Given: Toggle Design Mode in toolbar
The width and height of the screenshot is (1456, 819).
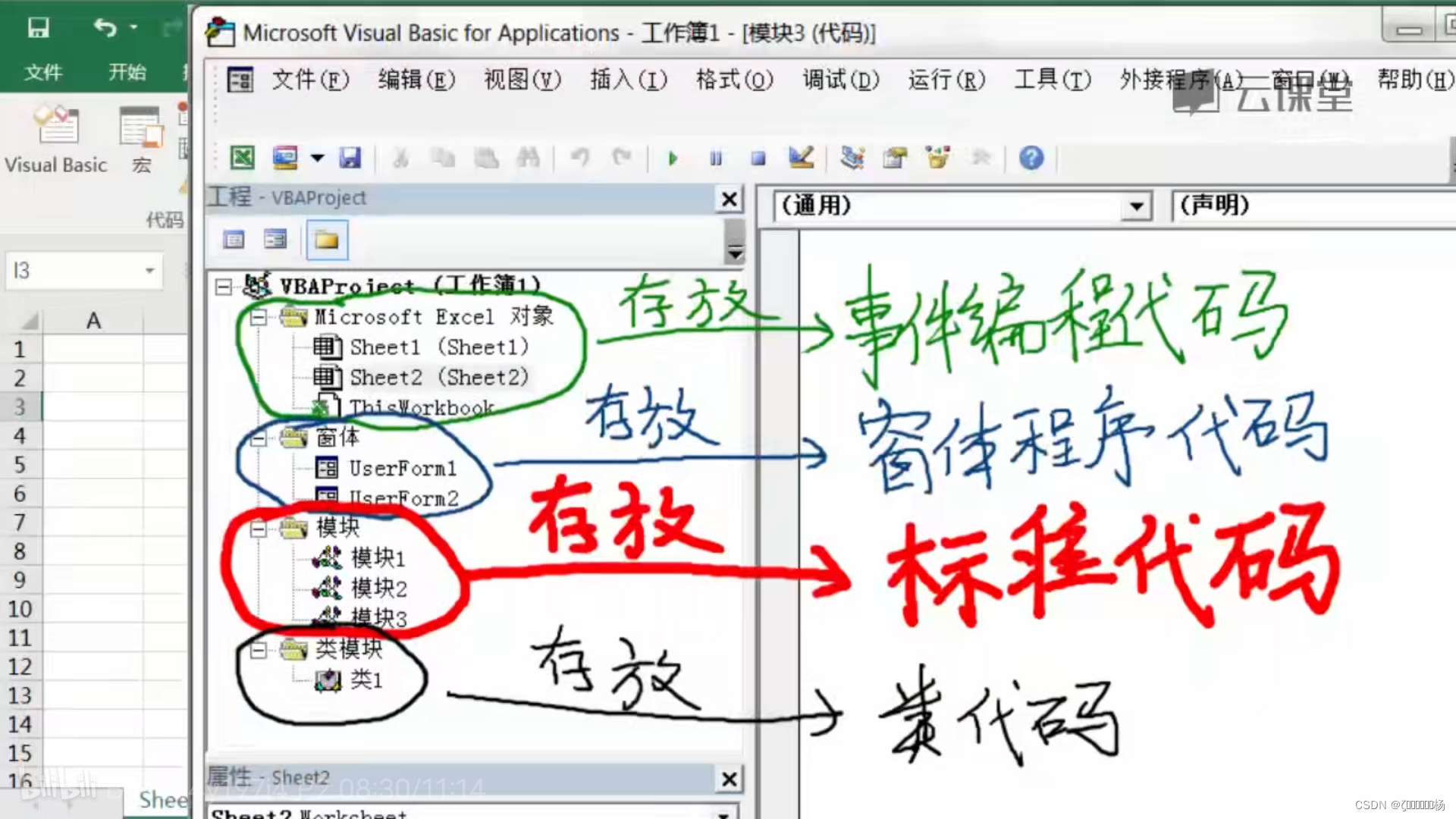Looking at the screenshot, I should [802, 158].
